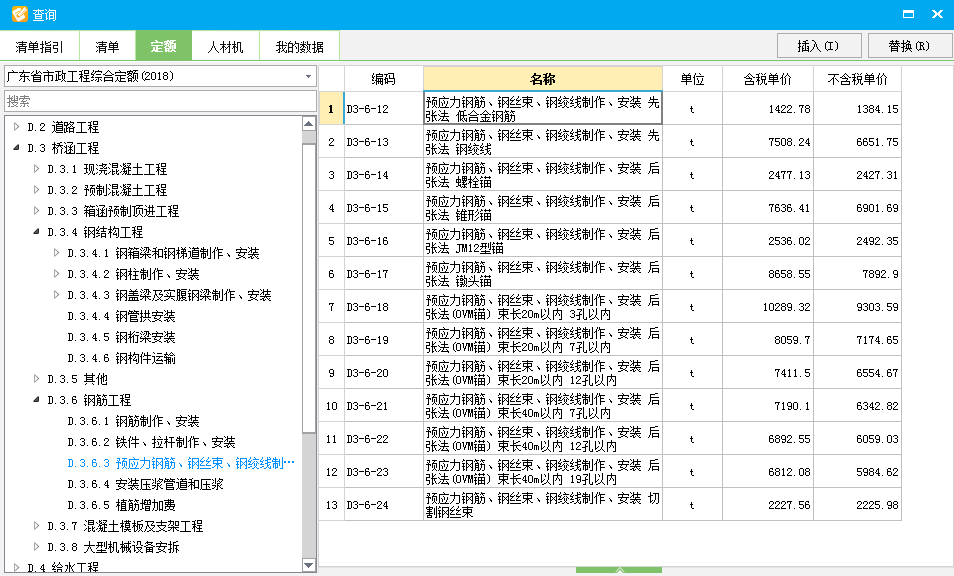Select D.3.6.5 植筋增加费 tree item
This screenshot has height=576, width=954.
click(x=121, y=505)
